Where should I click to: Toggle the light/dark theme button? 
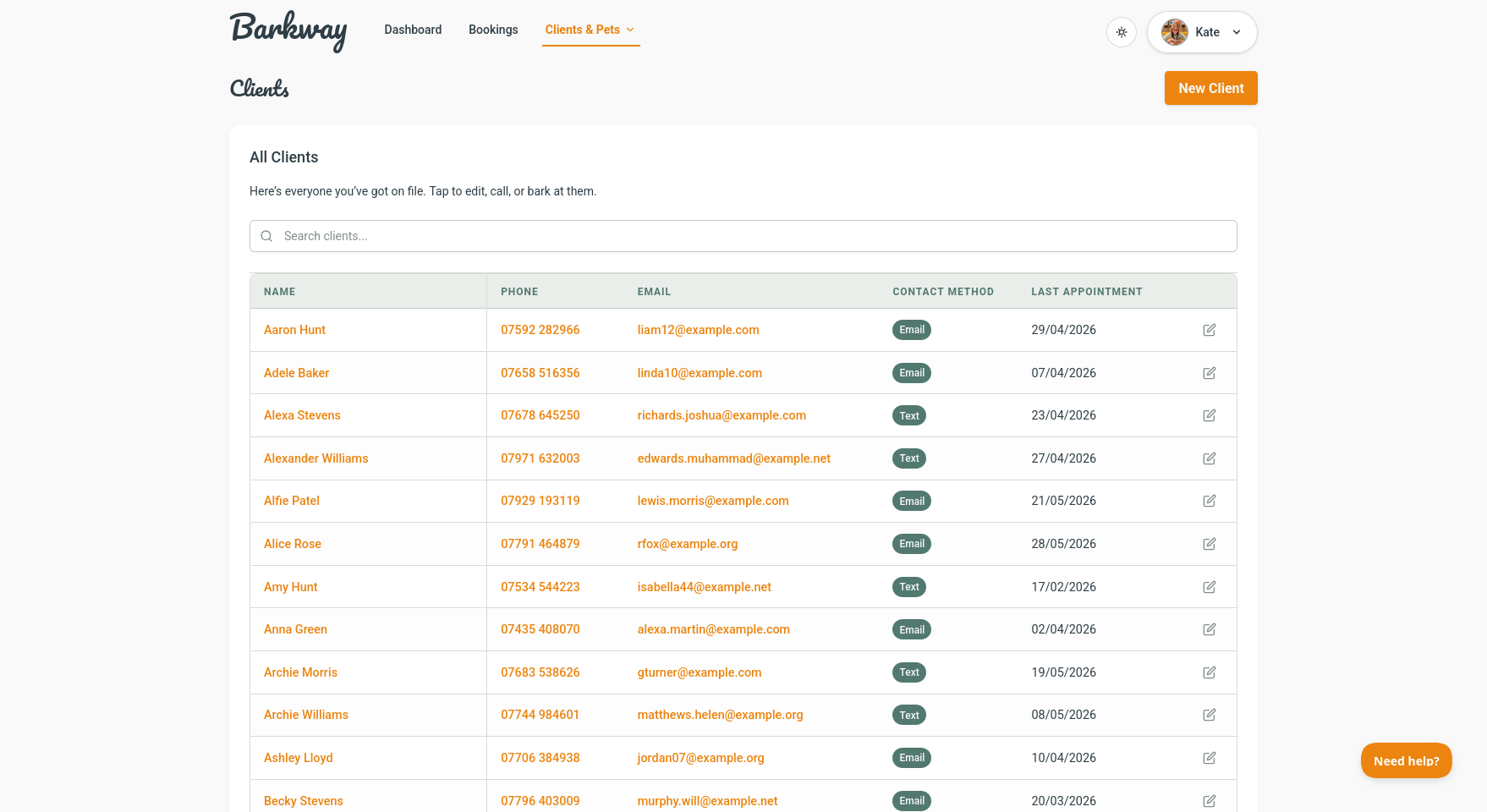1121,32
